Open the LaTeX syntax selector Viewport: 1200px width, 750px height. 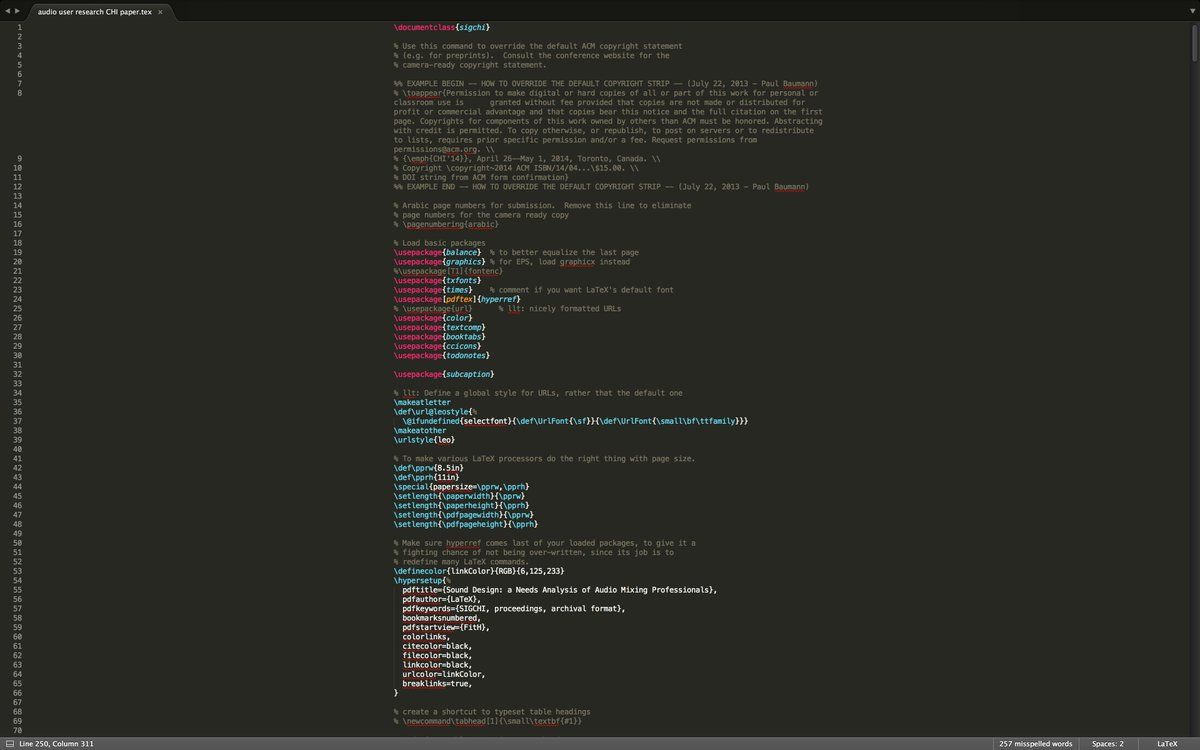coord(1167,744)
